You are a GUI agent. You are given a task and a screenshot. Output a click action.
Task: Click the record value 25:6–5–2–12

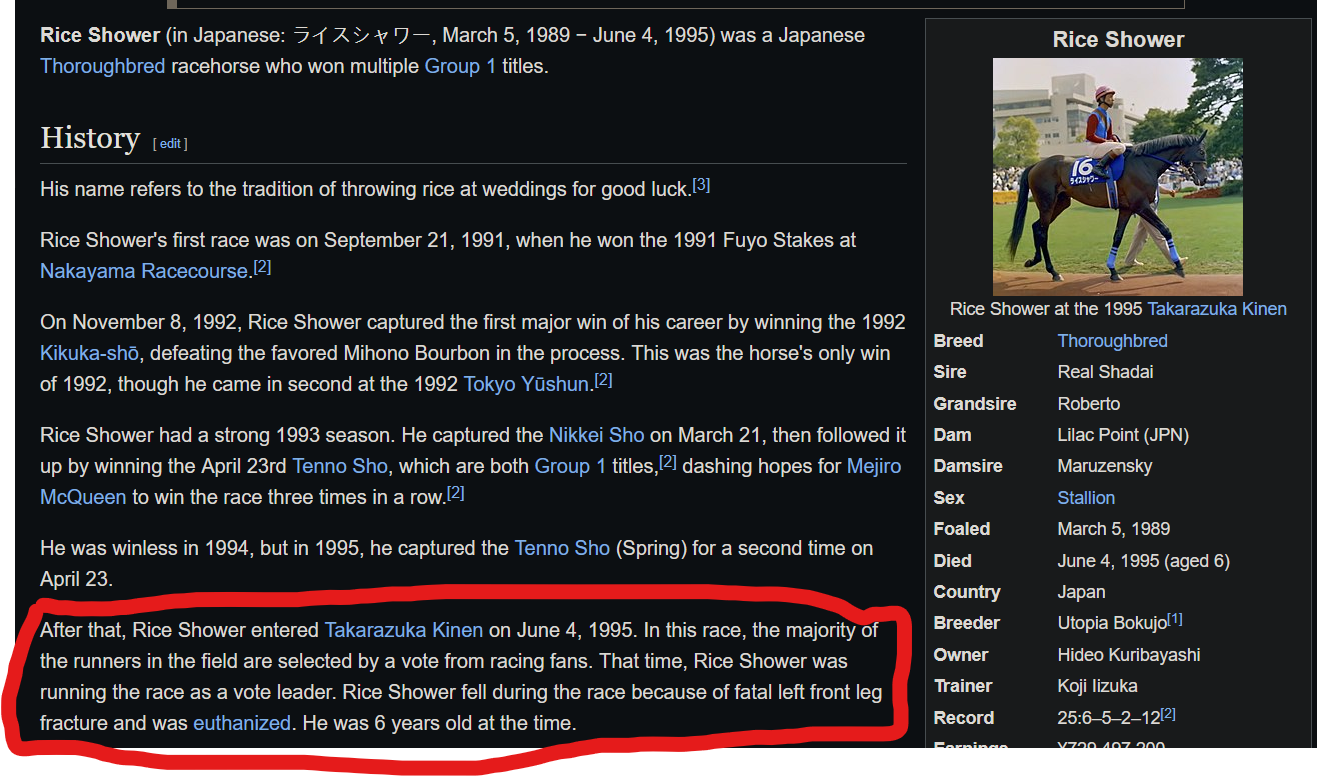coord(1109,718)
